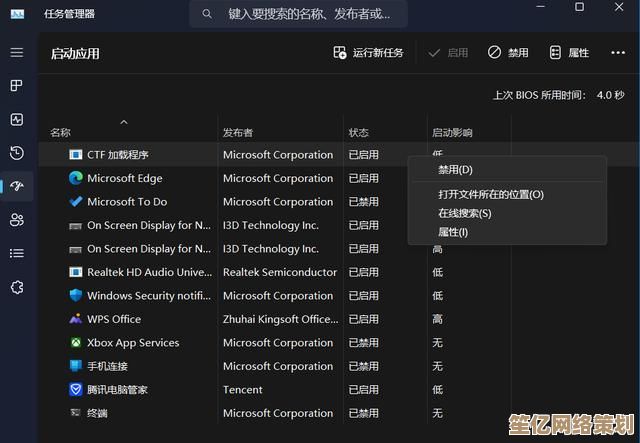Image resolution: width=640 pixels, height=443 pixels.
Task: Select 打开文件所在的位置(O) from context menu
Action: click(x=490, y=194)
